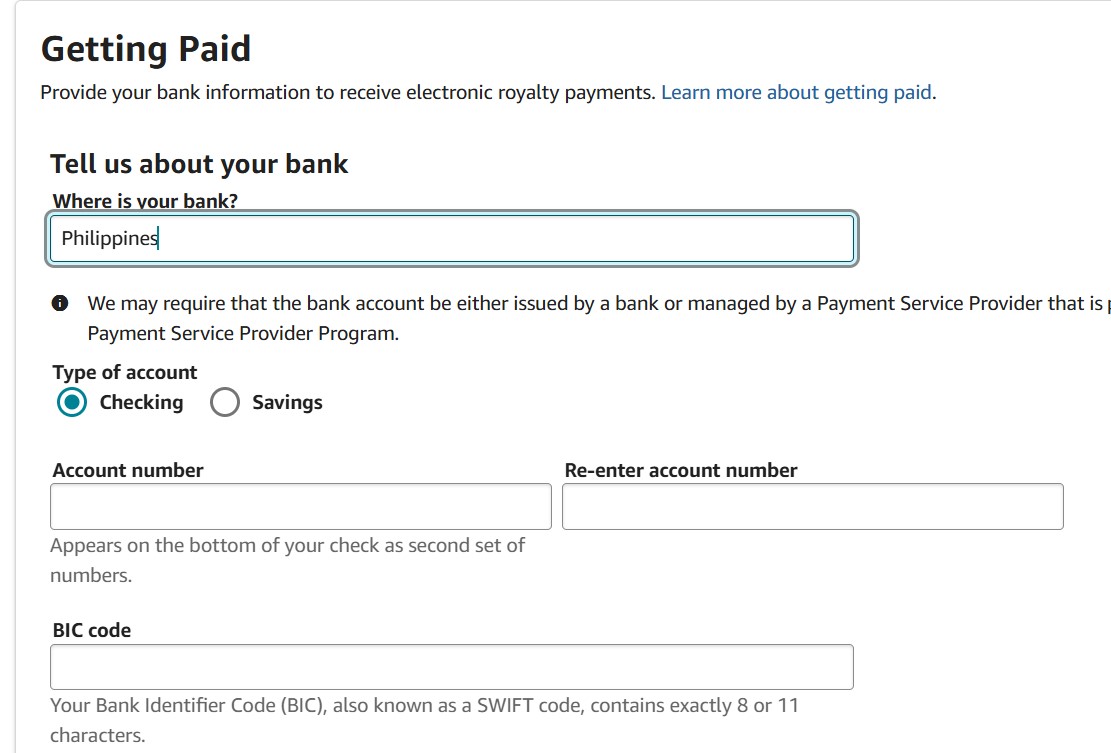The image size is (1111, 753).
Task: Click inside the BIC code input field
Action: tap(452, 667)
